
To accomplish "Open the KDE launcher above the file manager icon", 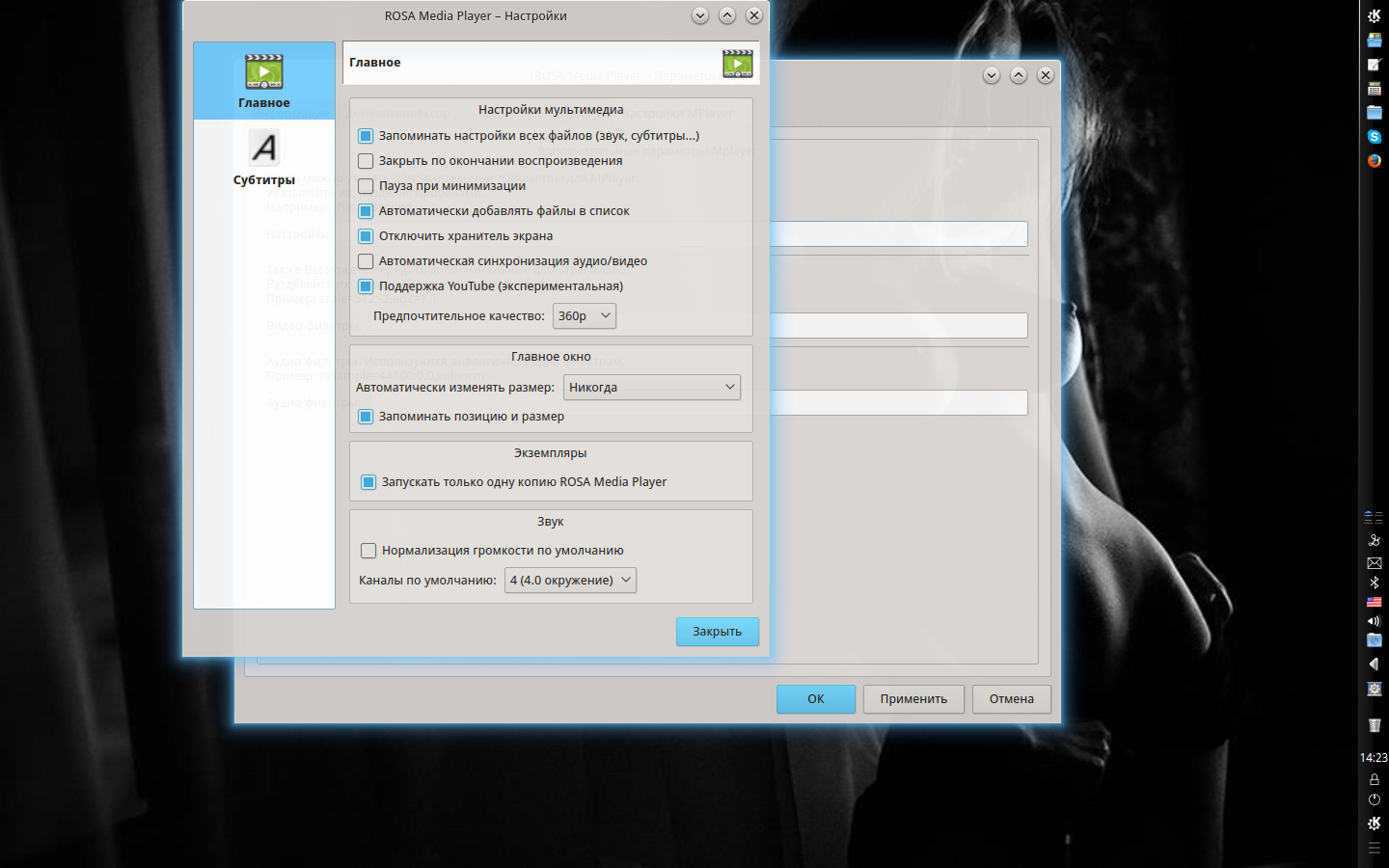I will pos(1375,16).
